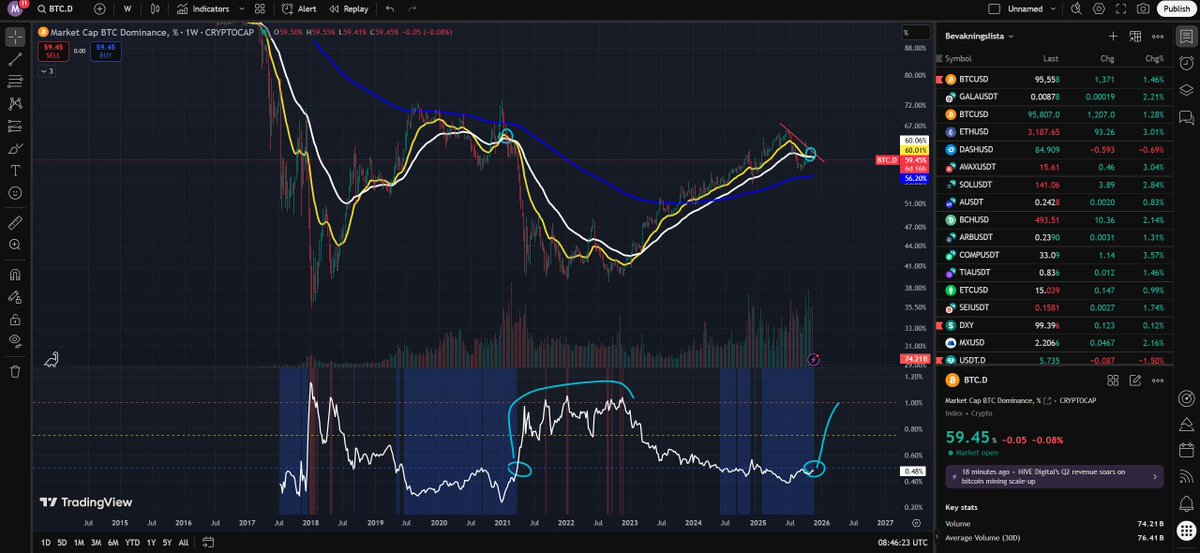
Task: Toggle hide all drawings eye icon
Action: pos(15,341)
